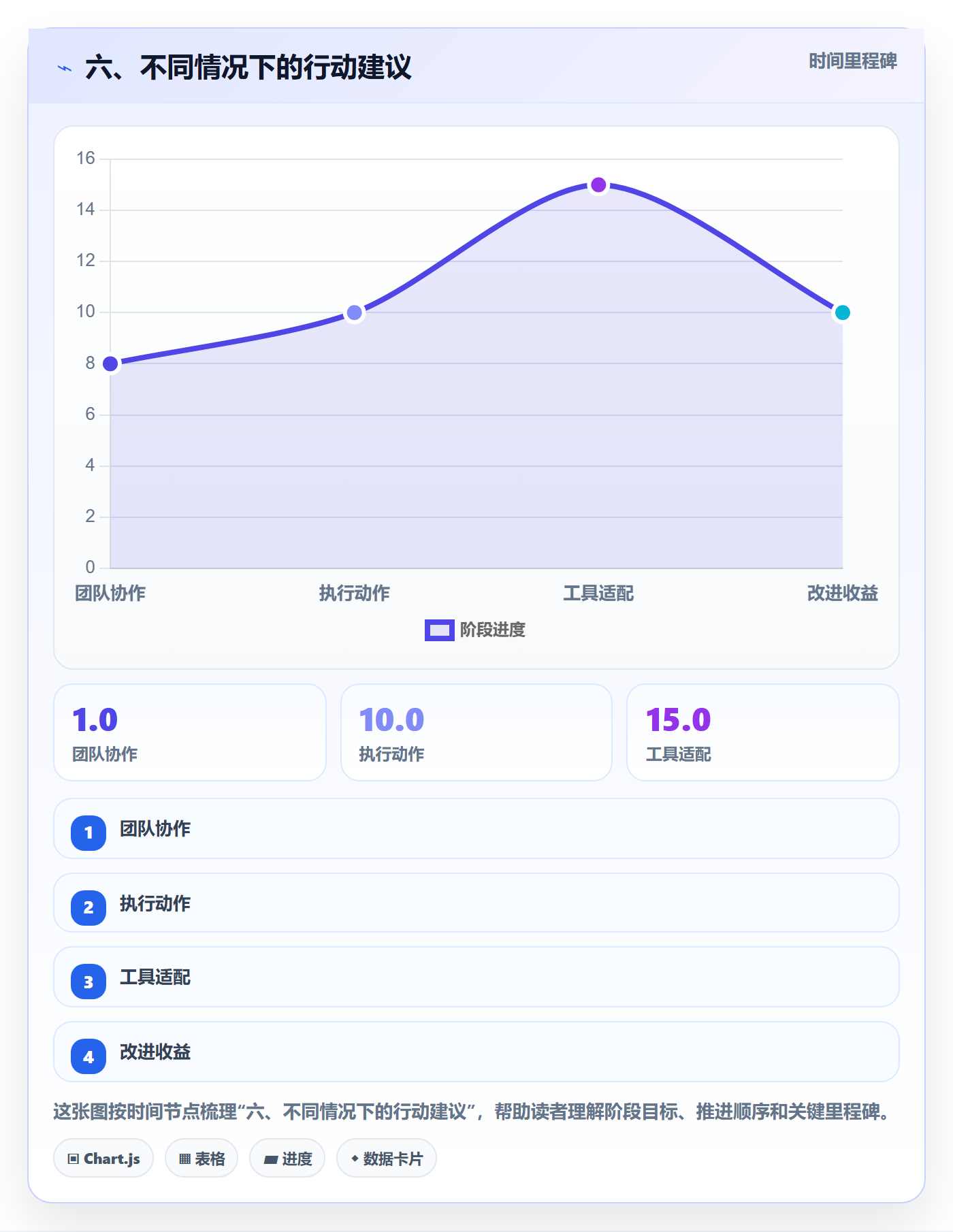Click the lightning icon beside the title
This screenshot has height=1232, width=953.
pos(65,68)
